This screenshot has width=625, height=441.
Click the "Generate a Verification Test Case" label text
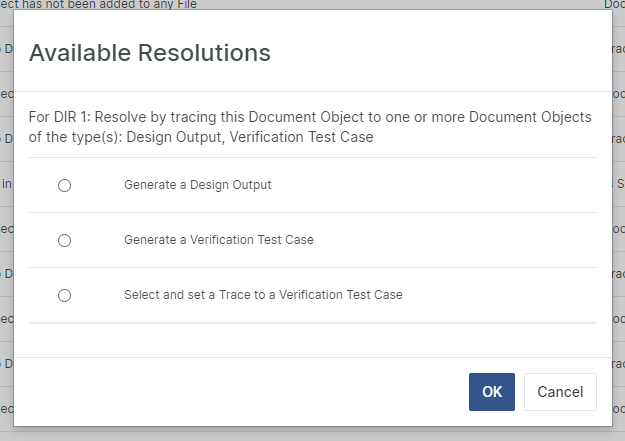point(218,240)
